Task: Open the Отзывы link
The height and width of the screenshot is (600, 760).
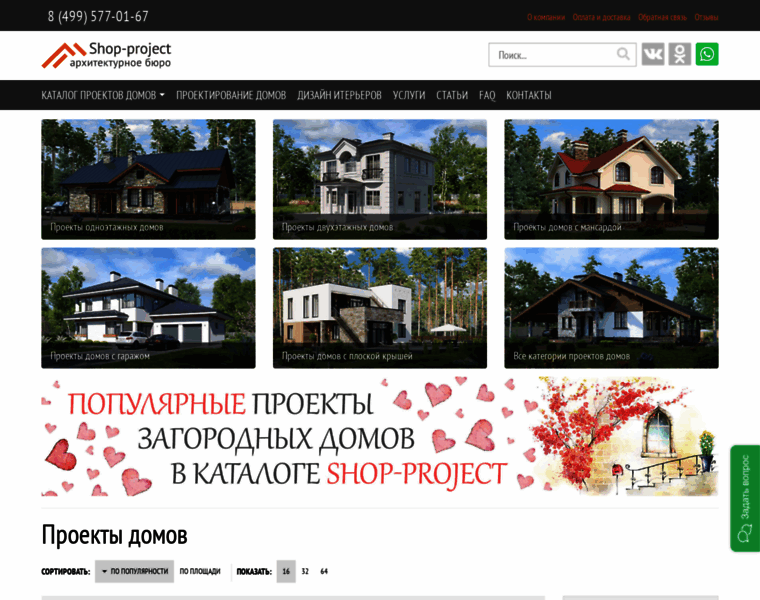Action: tap(706, 17)
